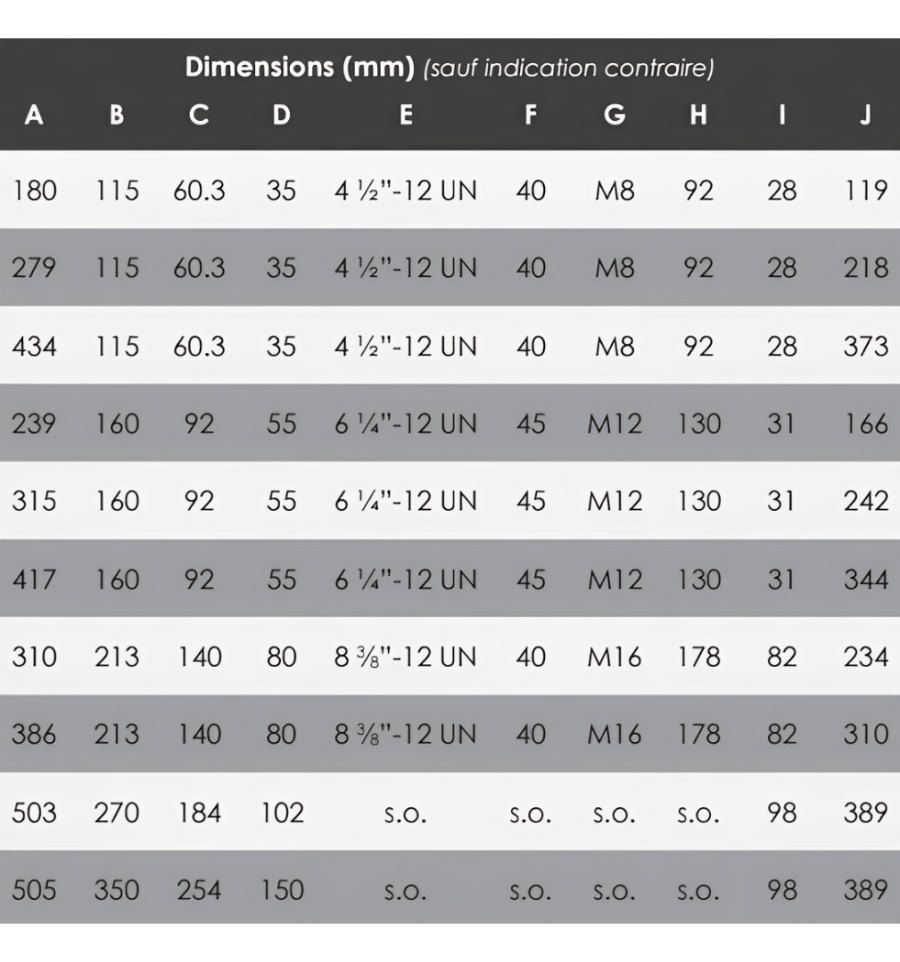Click the cell with value 150
This screenshot has height=962, width=900.
[282, 890]
